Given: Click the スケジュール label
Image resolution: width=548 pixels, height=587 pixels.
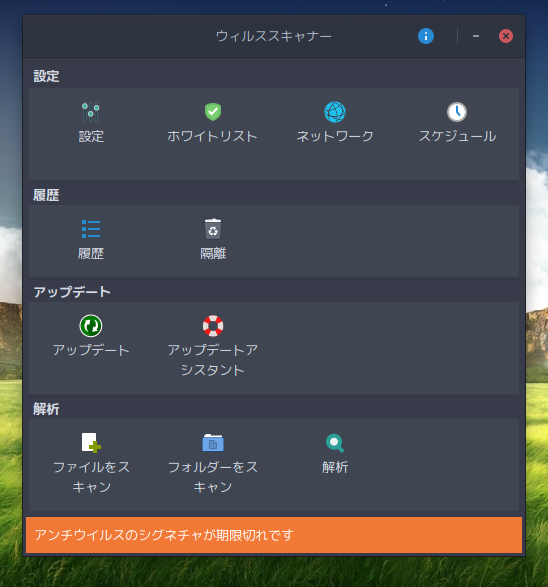Looking at the screenshot, I should pos(457,136).
